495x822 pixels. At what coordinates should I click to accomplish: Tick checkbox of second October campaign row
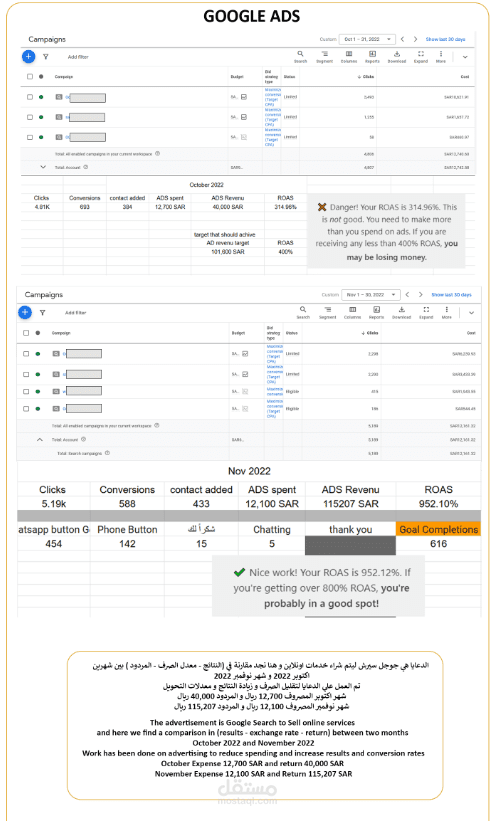pyautogui.click(x=30, y=117)
